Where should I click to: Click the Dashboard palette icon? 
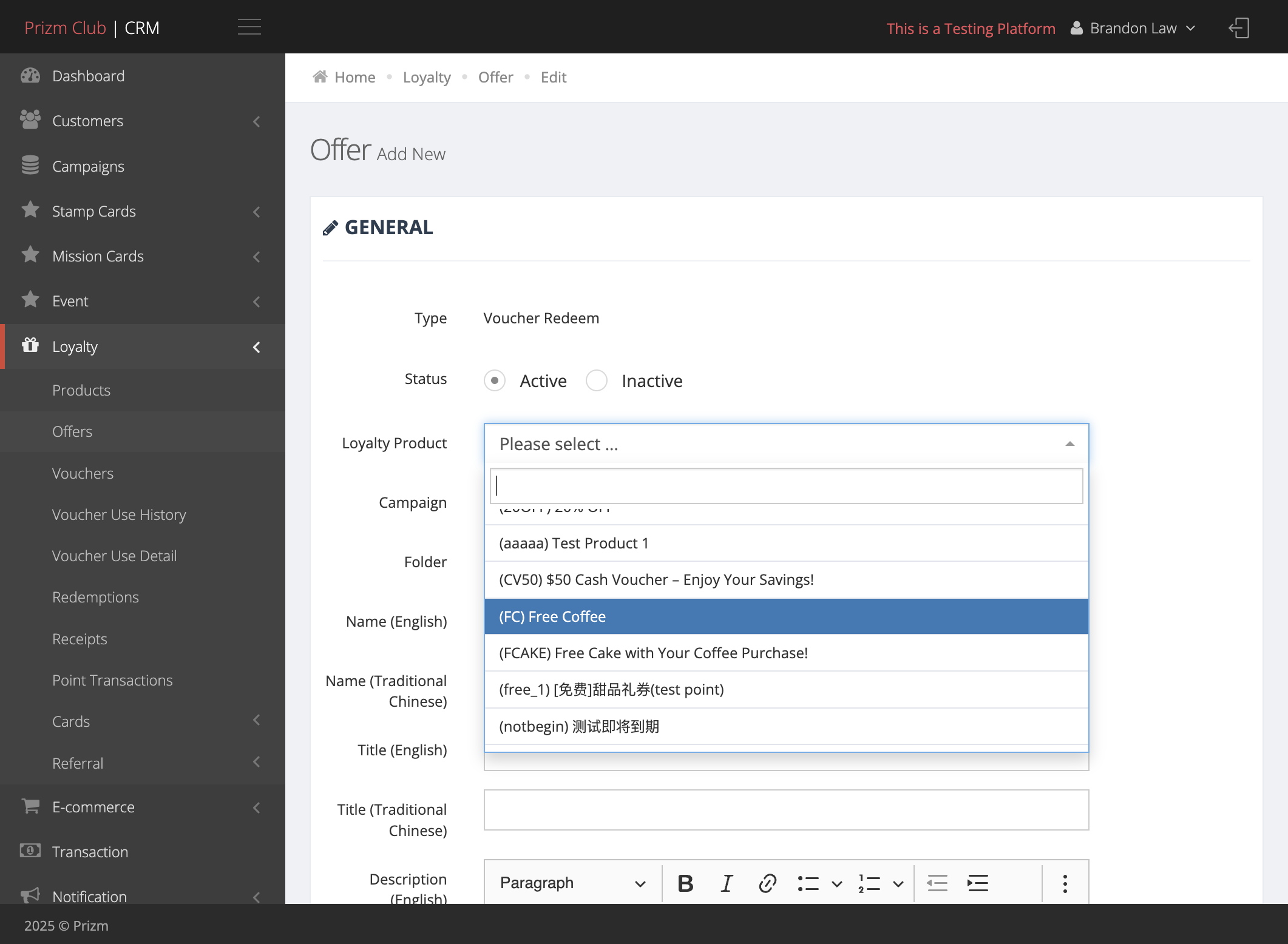click(30, 75)
